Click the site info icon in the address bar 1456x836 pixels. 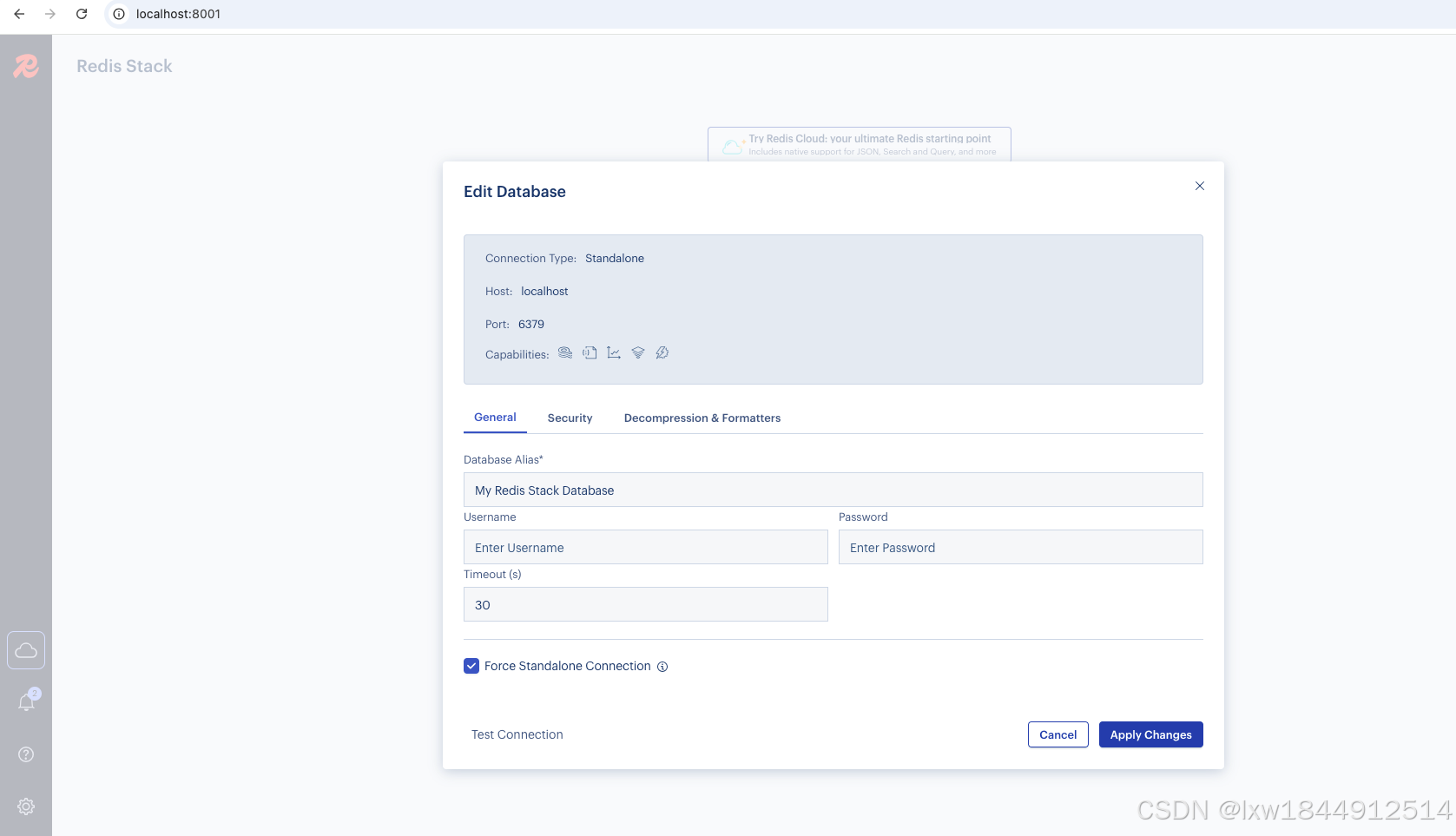pos(119,14)
